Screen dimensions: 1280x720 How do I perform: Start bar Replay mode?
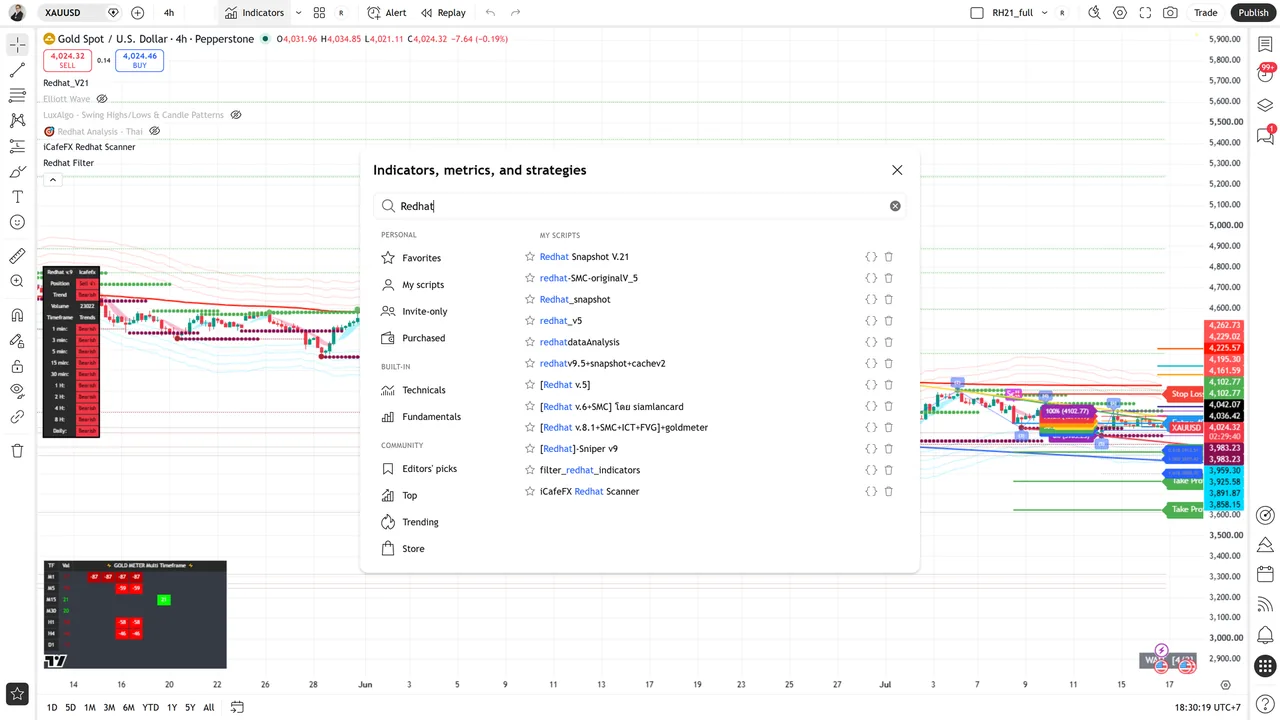pos(443,13)
